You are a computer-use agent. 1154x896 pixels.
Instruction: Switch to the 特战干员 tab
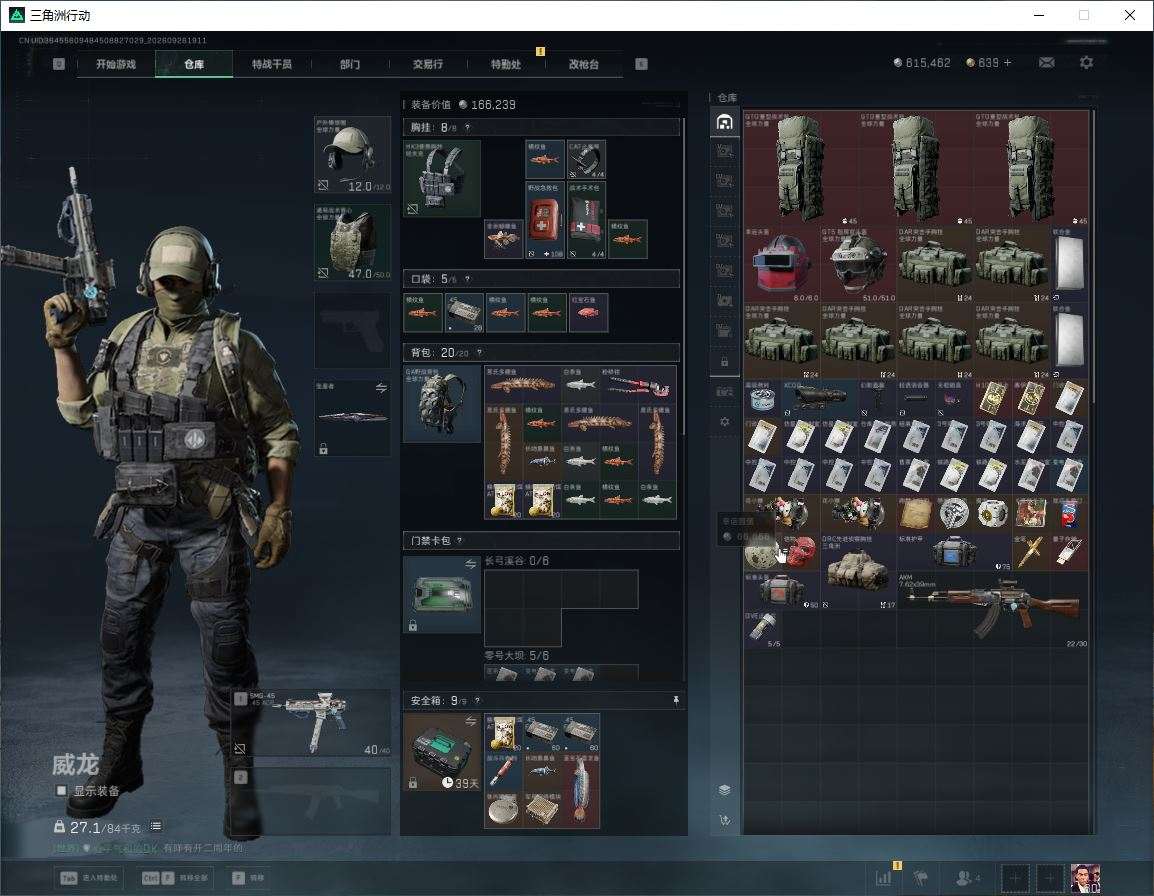click(272, 64)
